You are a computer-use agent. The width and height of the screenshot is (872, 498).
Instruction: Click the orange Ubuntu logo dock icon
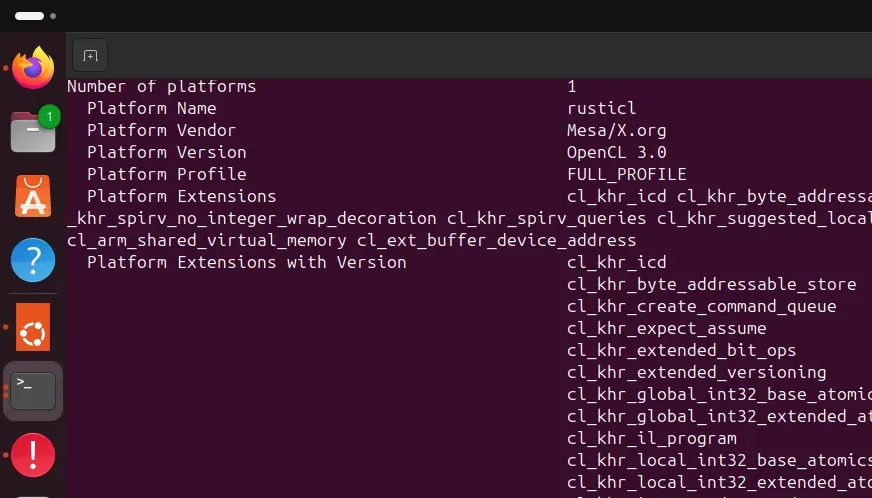tap(33, 327)
